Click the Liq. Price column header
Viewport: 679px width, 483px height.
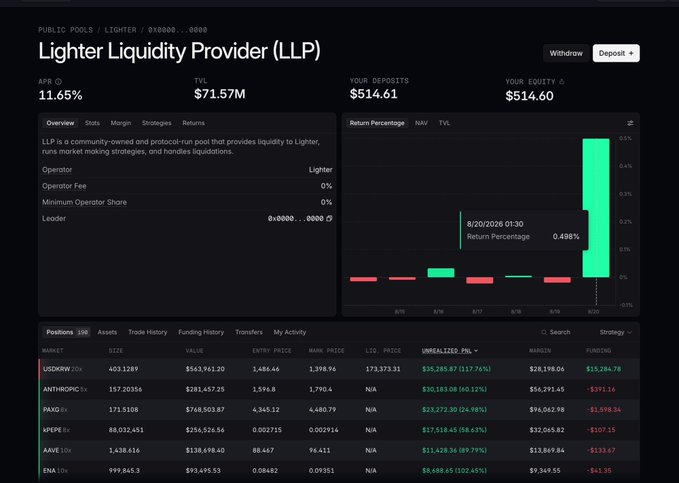[383, 350]
